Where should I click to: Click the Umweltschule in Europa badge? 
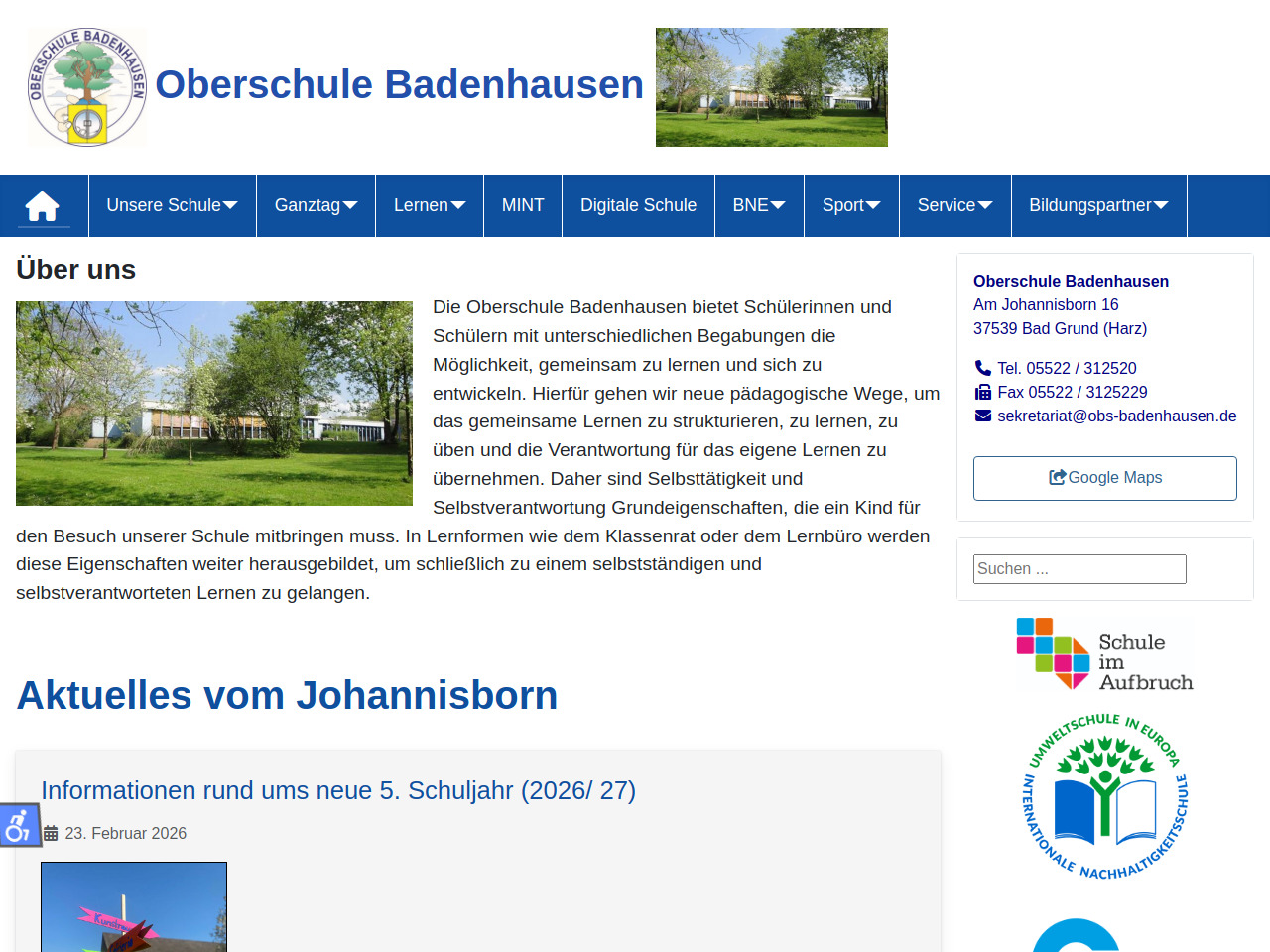click(x=1104, y=796)
